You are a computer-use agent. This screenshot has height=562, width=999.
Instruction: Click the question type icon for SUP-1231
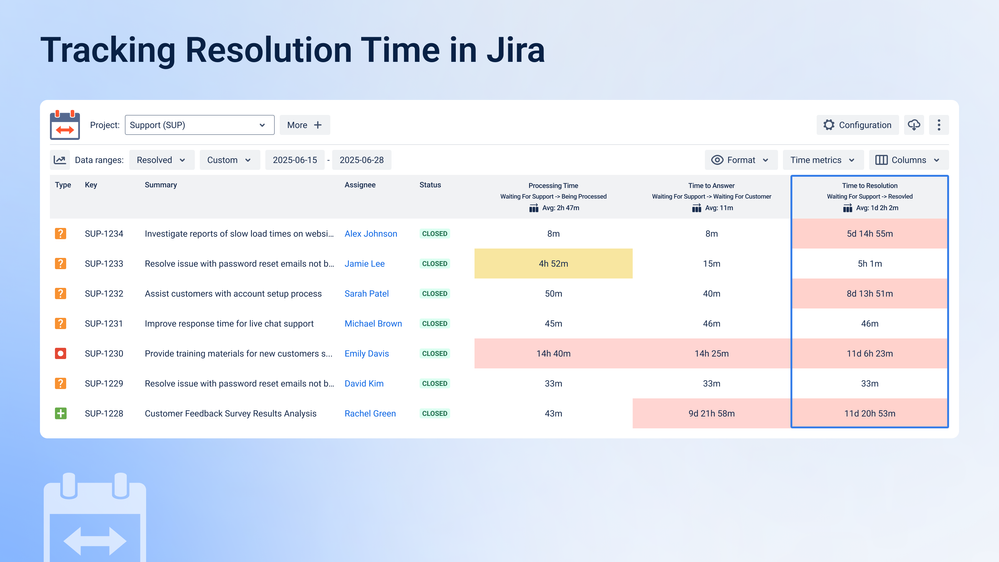pyautogui.click(x=61, y=324)
